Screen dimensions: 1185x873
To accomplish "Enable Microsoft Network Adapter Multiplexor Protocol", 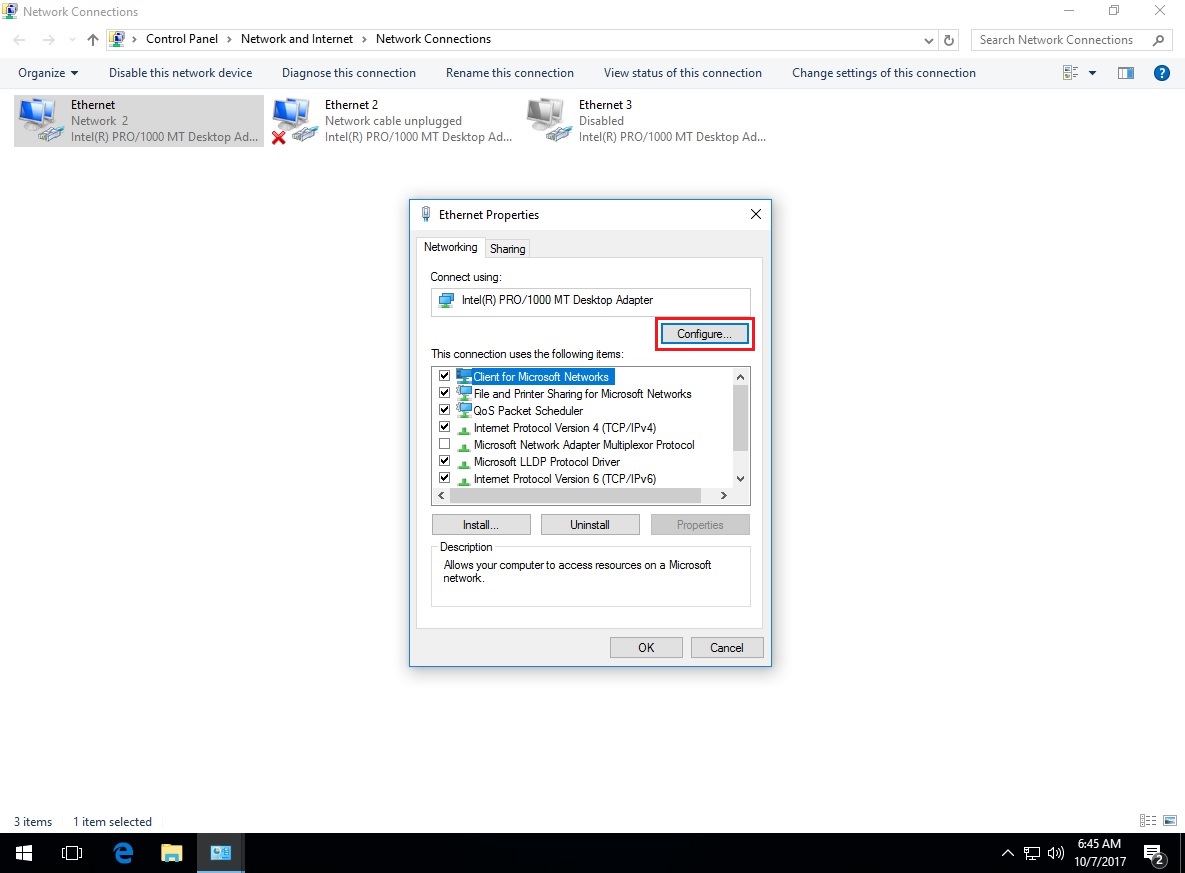I will 444,444.
